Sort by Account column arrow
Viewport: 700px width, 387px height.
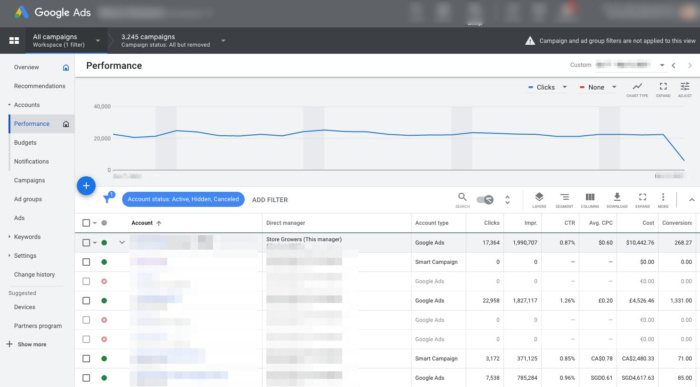(158, 223)
